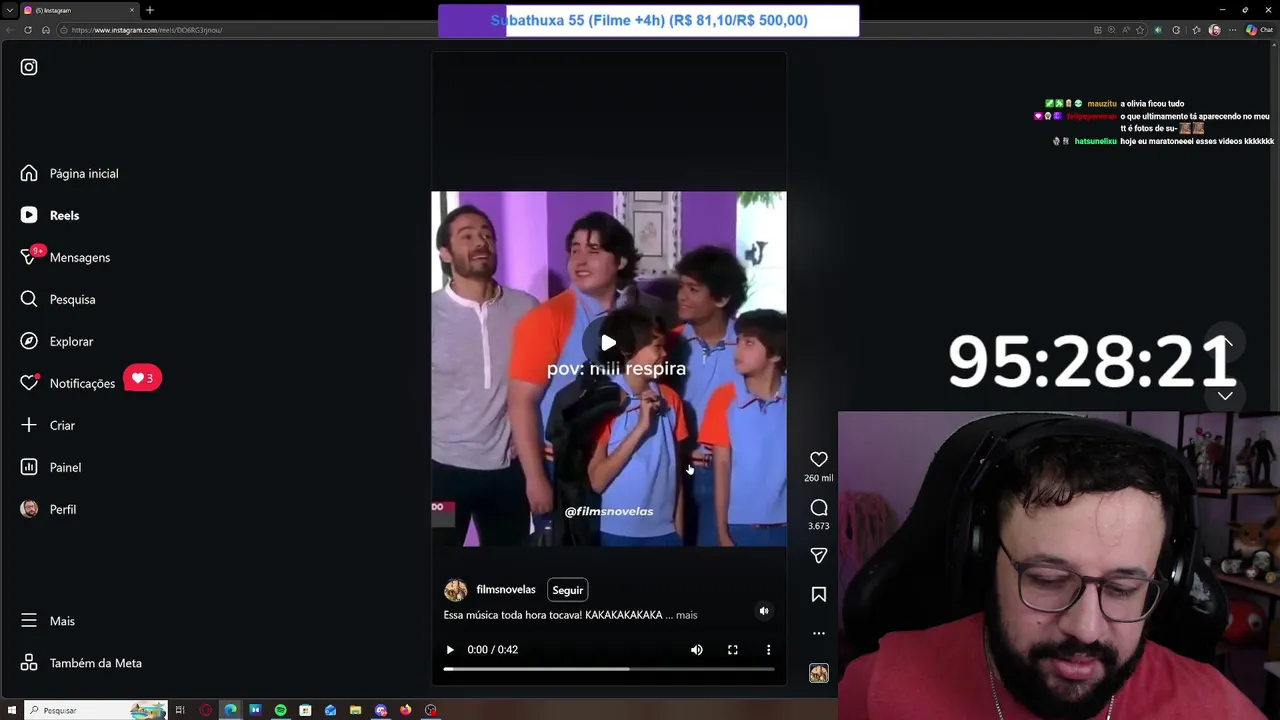Close the Instagram tab
The width and height of the screenshot is (1280, 720).
point(132,10)
